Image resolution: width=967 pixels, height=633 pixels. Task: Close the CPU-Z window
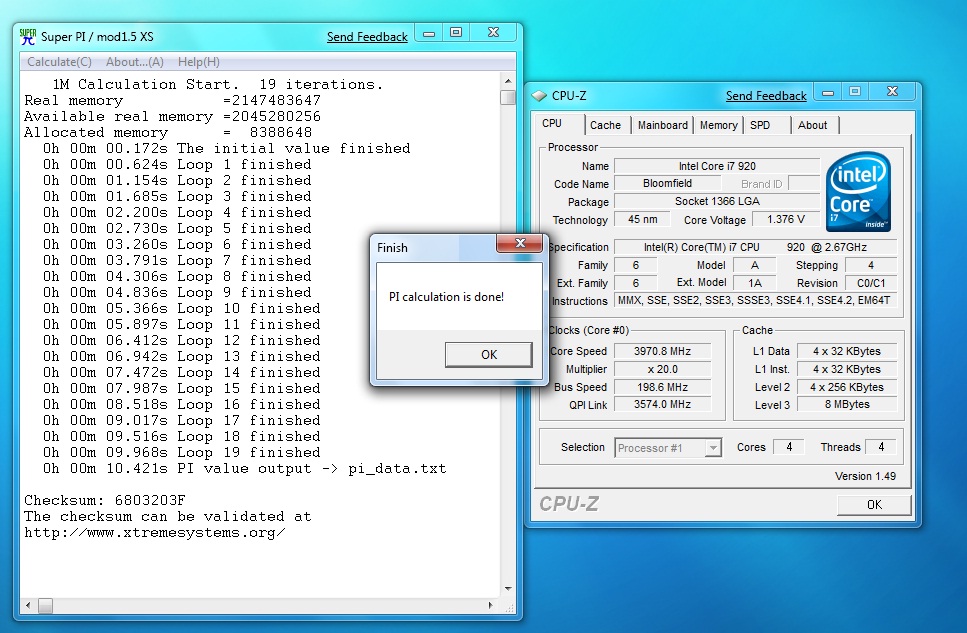pyautogui.click(x=892, y=91)
